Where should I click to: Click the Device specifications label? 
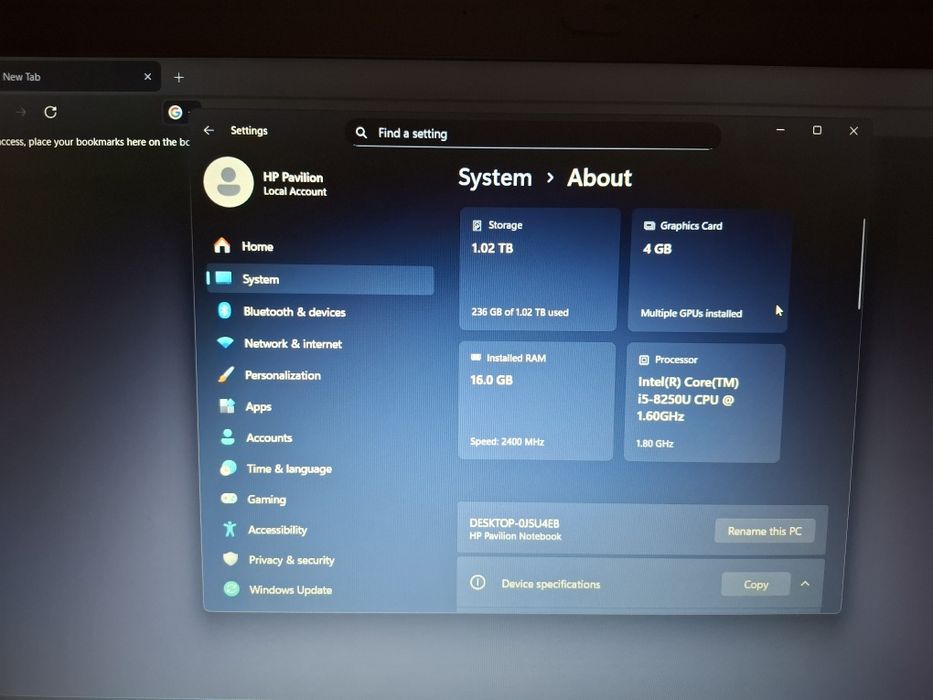(x=550, y=583)
